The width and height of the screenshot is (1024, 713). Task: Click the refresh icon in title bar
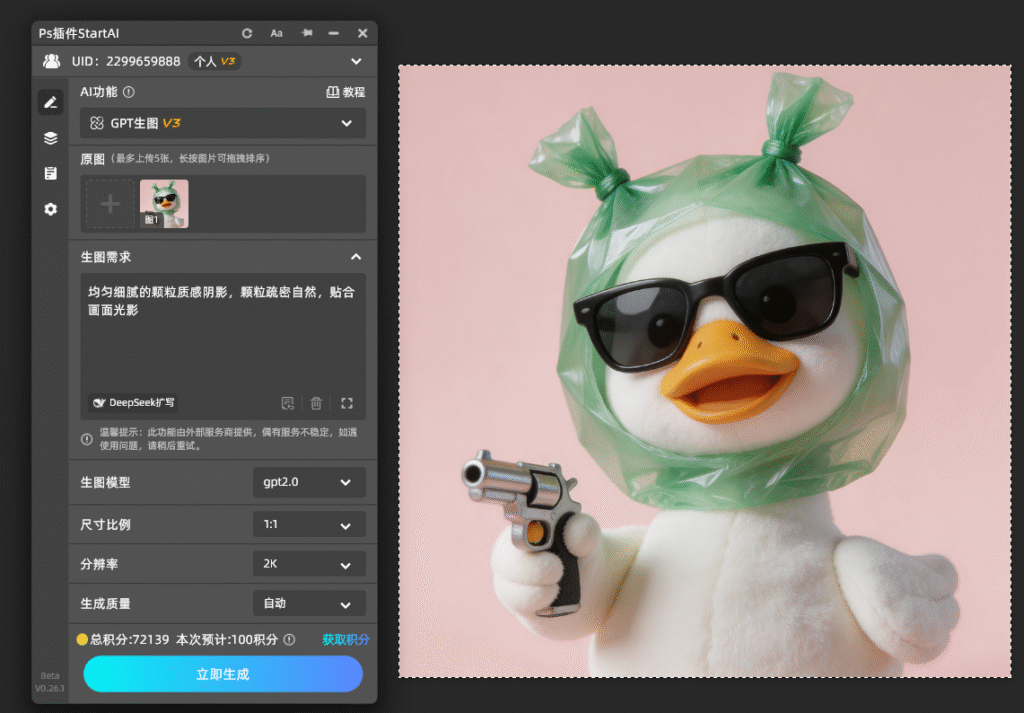point(247,33)
